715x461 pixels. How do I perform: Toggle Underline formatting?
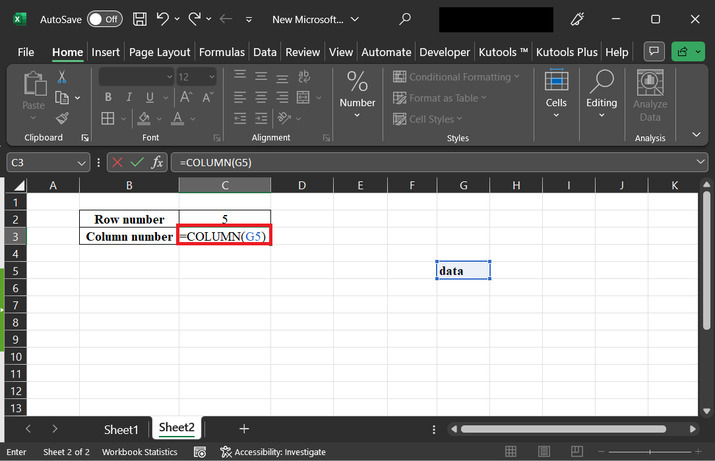[150, 97]
